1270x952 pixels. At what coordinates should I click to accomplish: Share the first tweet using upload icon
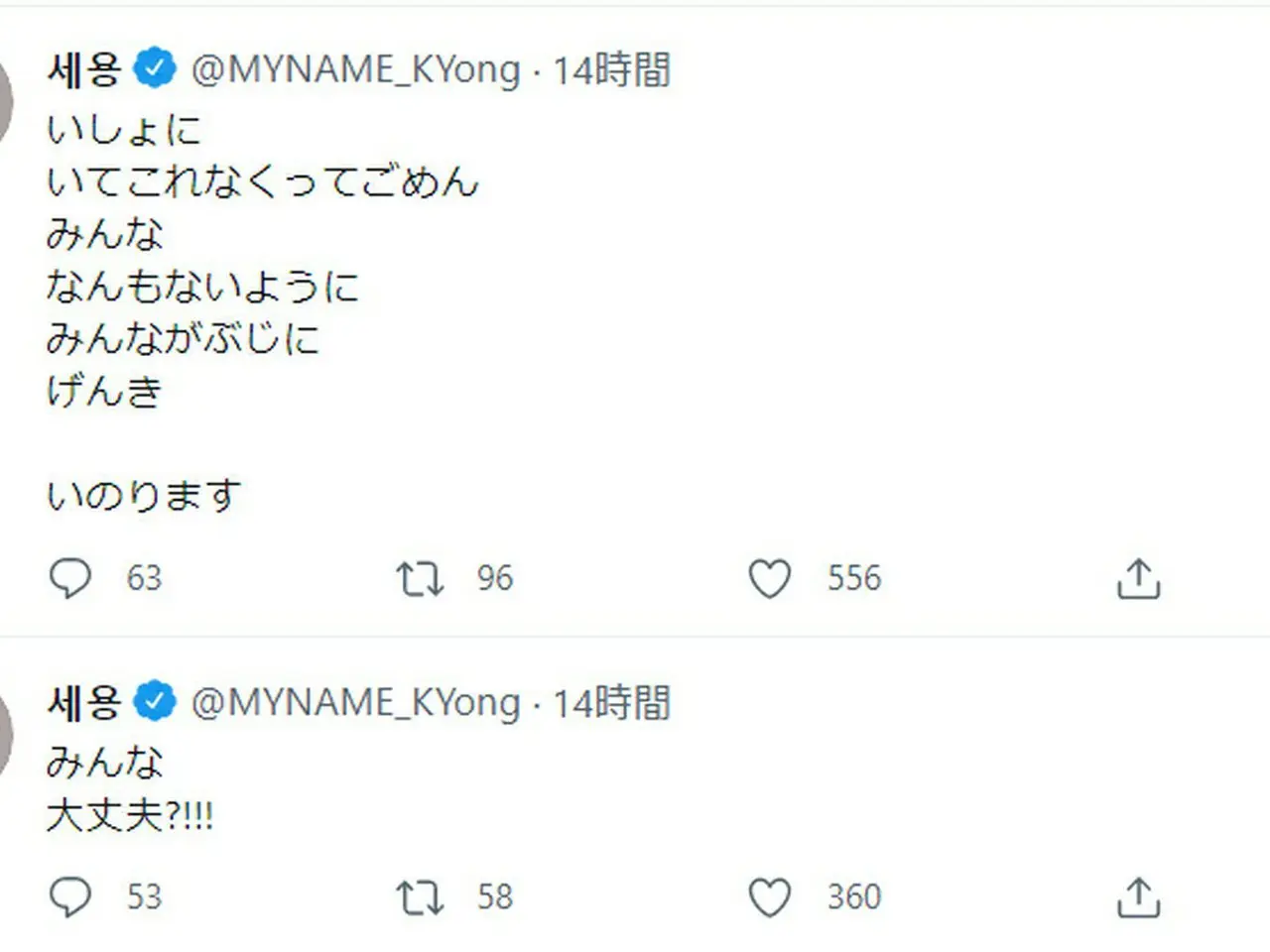(x=1138, y=578)
